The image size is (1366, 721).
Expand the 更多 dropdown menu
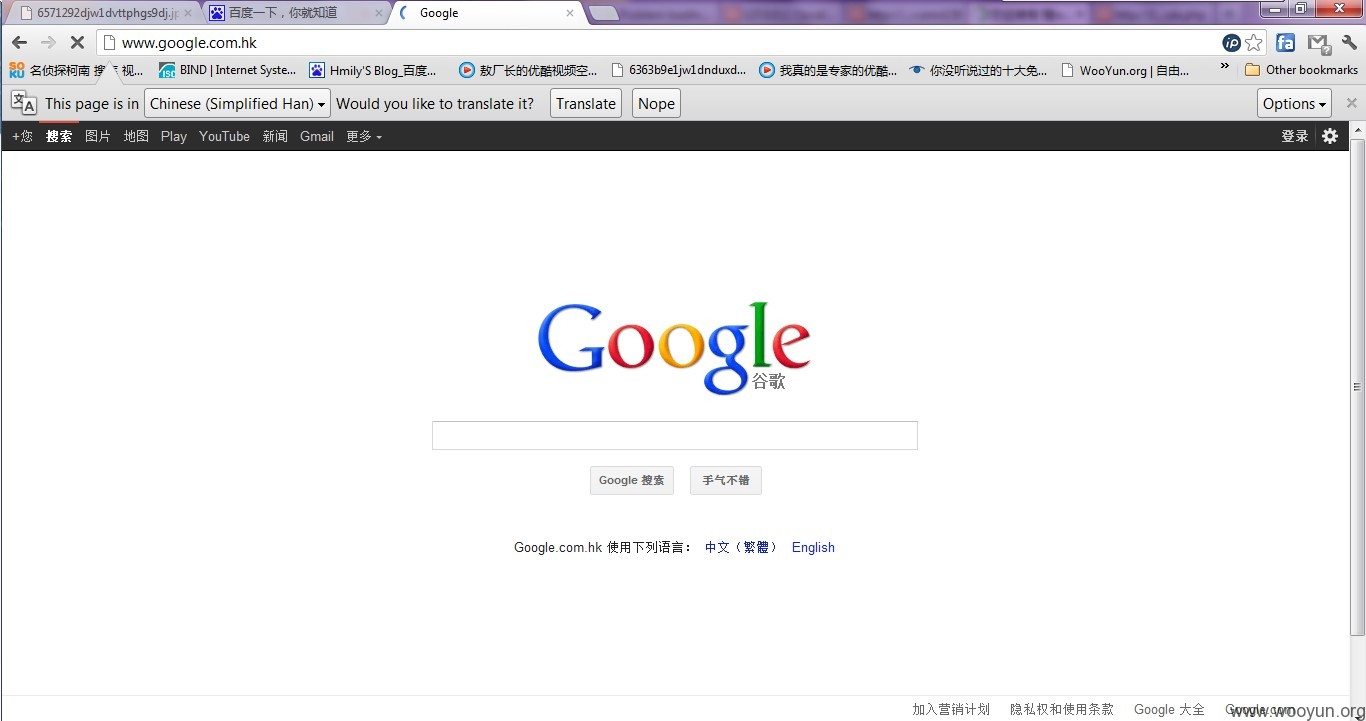tap(364, 136)
